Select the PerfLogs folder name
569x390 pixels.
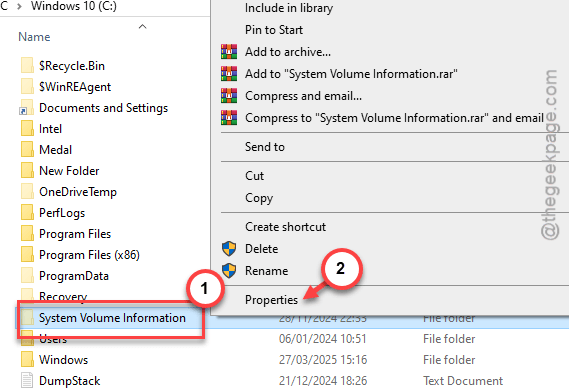click(x=62, y=213)
